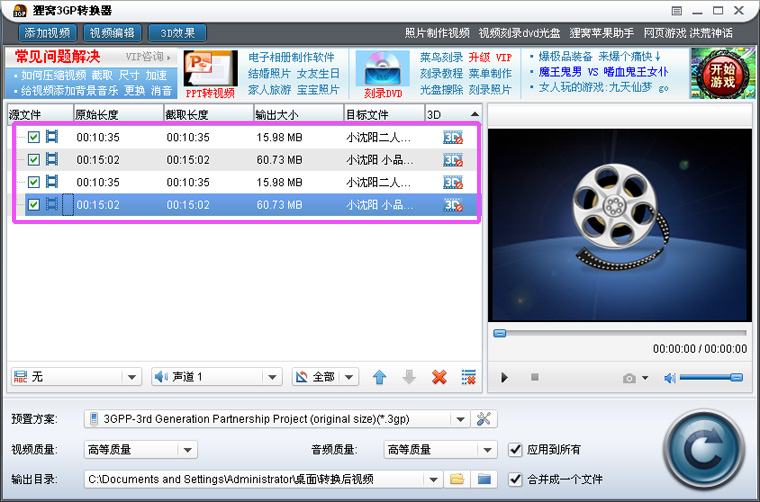Stop the video preview
Viewport: 760px width, 502px height.
[x=535, y=376]
